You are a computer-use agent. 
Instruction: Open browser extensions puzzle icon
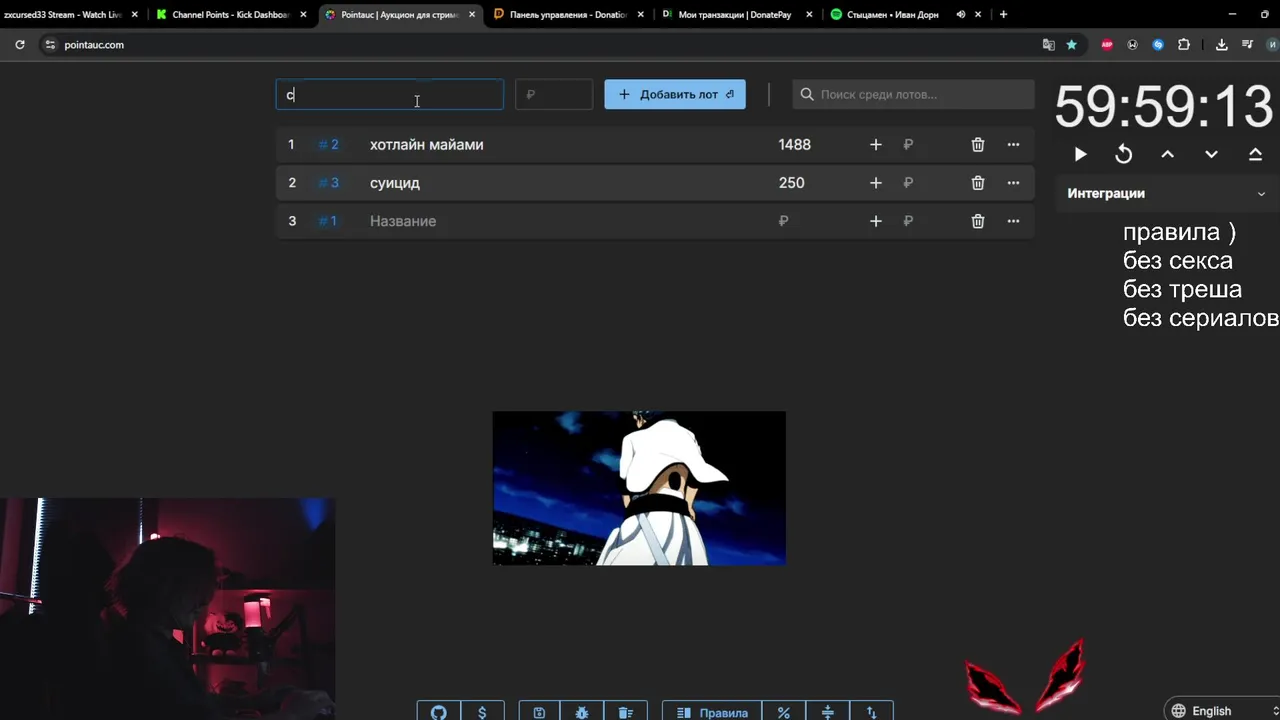(x=1184, y=45)
